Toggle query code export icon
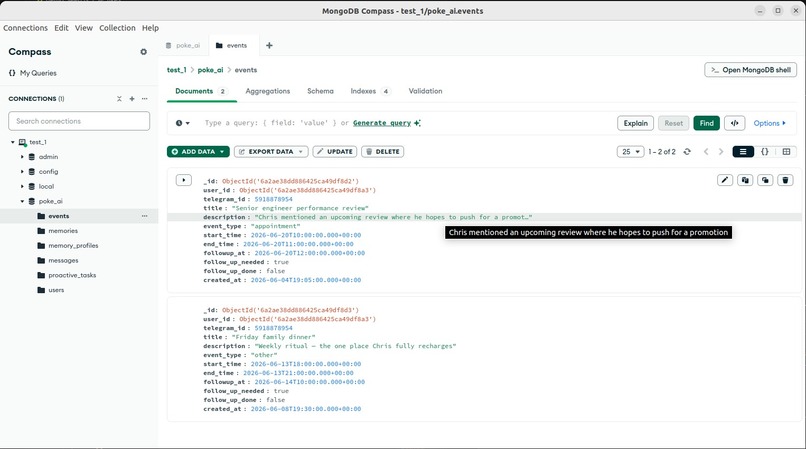This screenshot has width=806, height=449. click(735, 123)
